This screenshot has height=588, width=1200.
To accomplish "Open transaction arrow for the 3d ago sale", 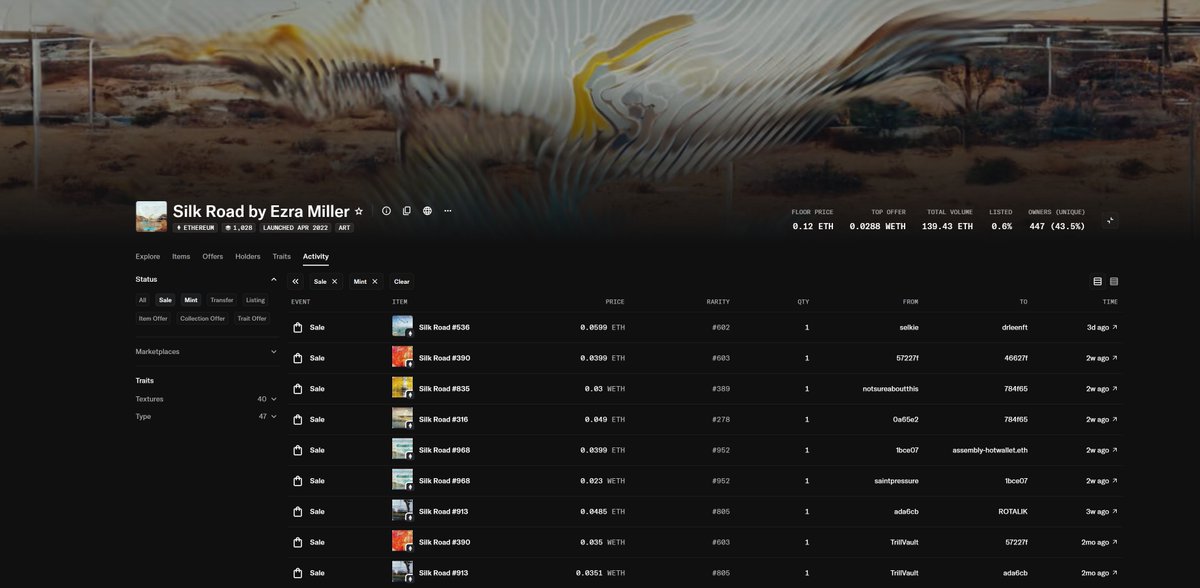I will [x=1116, y=327].
